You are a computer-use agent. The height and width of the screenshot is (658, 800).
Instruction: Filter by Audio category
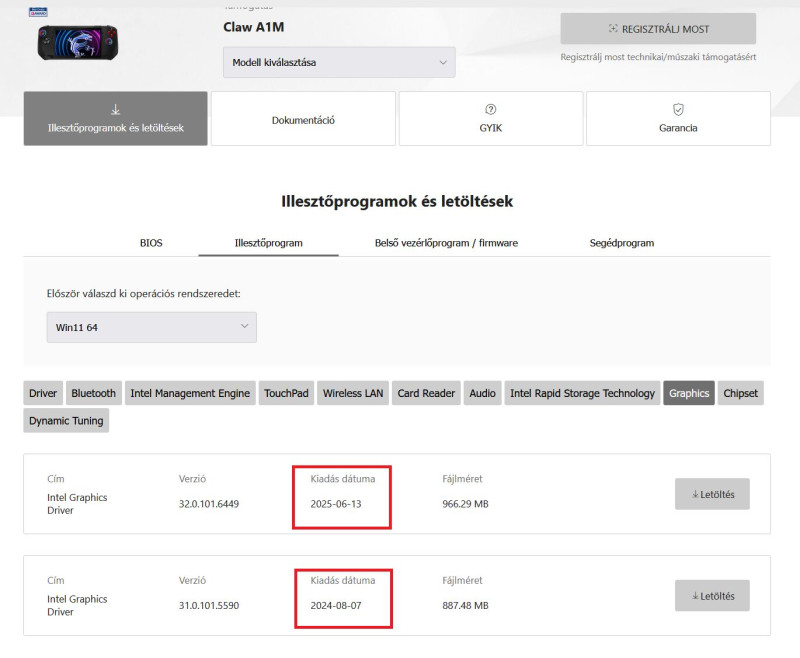[x=482, y=393]
